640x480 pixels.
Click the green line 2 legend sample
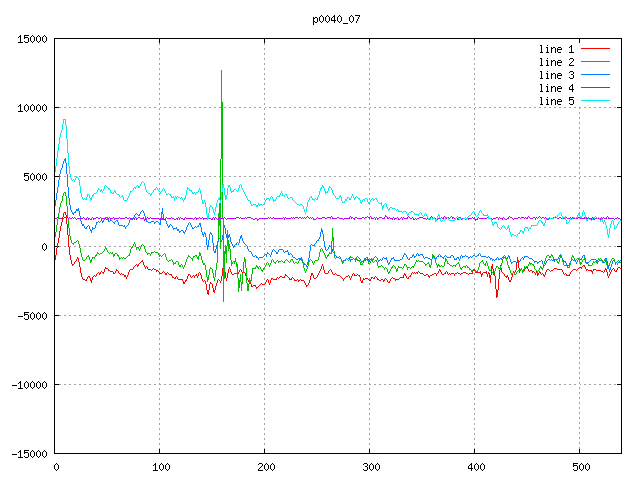595,62
